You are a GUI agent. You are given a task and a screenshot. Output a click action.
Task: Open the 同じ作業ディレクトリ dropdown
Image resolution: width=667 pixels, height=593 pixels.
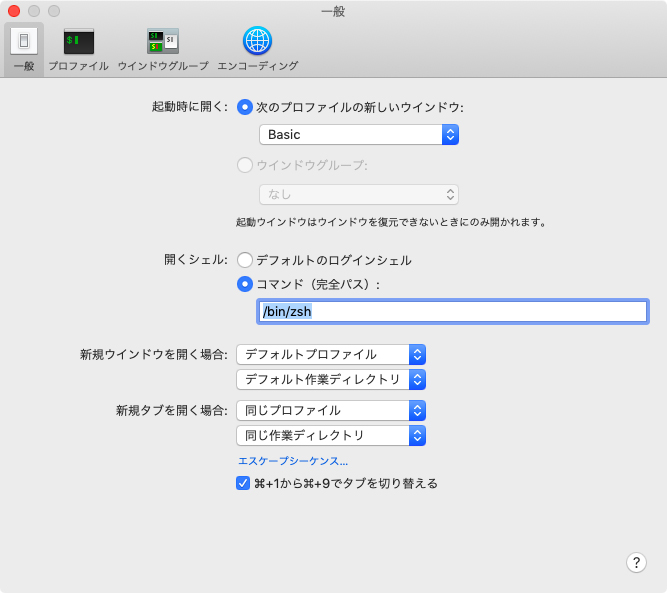point(331,435)
